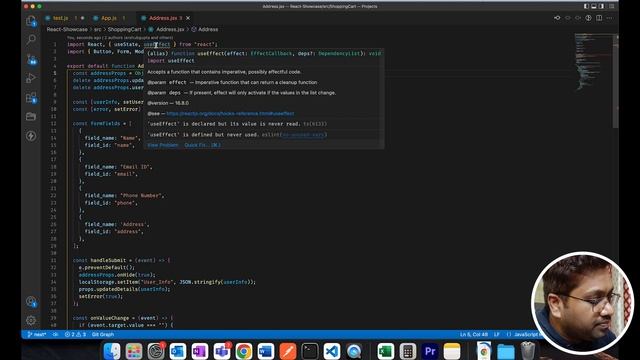Click the localStorage.setItem line
This screenshot has height=360, width=640.
[167, 282]
